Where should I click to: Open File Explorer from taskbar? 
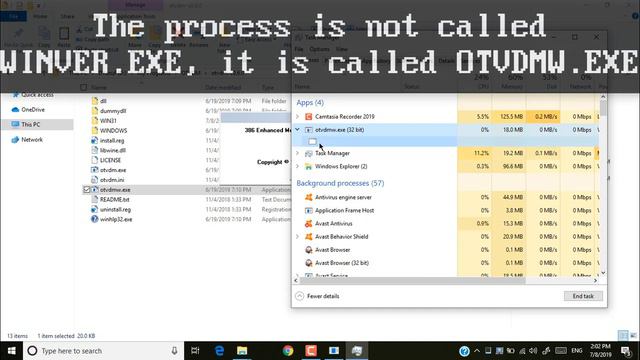click(x=242, y=351)
